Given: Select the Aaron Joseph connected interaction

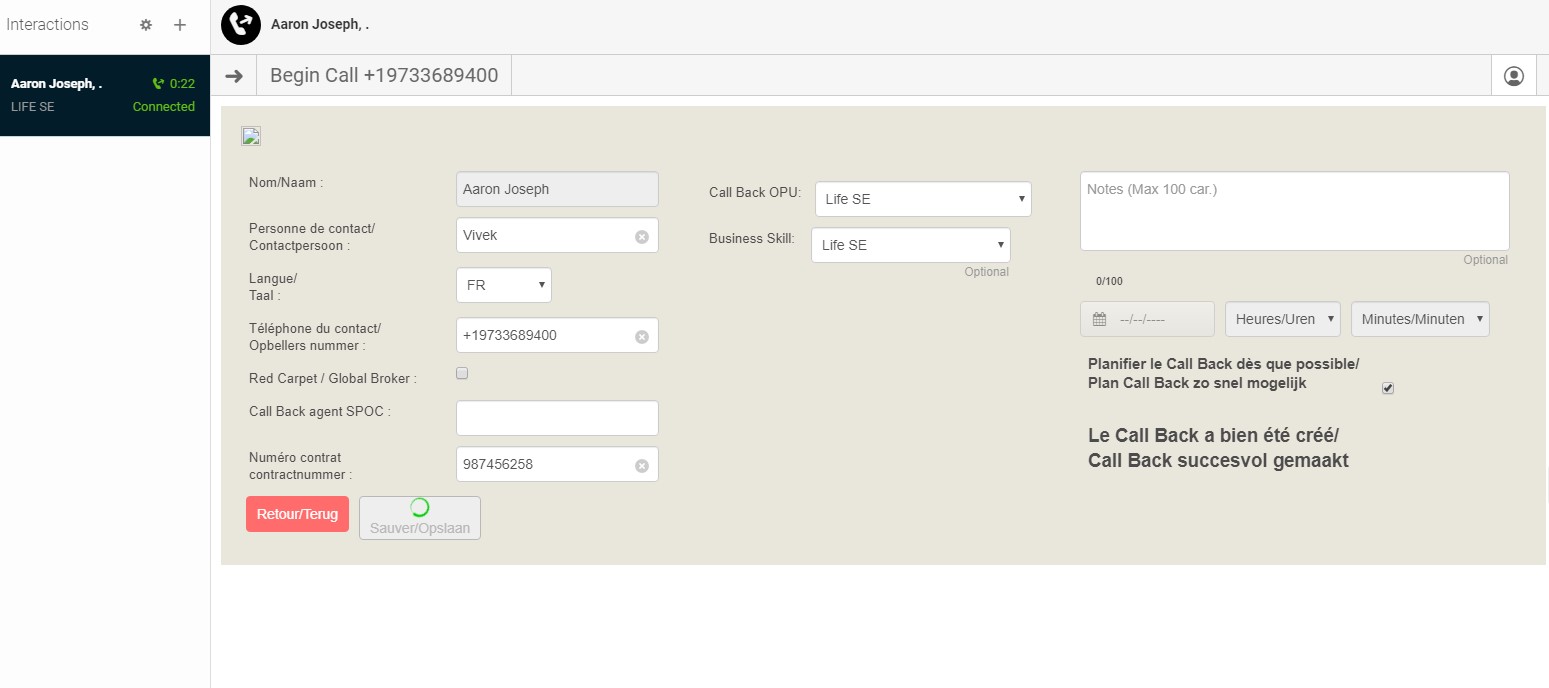Looking at the screenshot, I should pyautogui.click(x=105, y=95).
